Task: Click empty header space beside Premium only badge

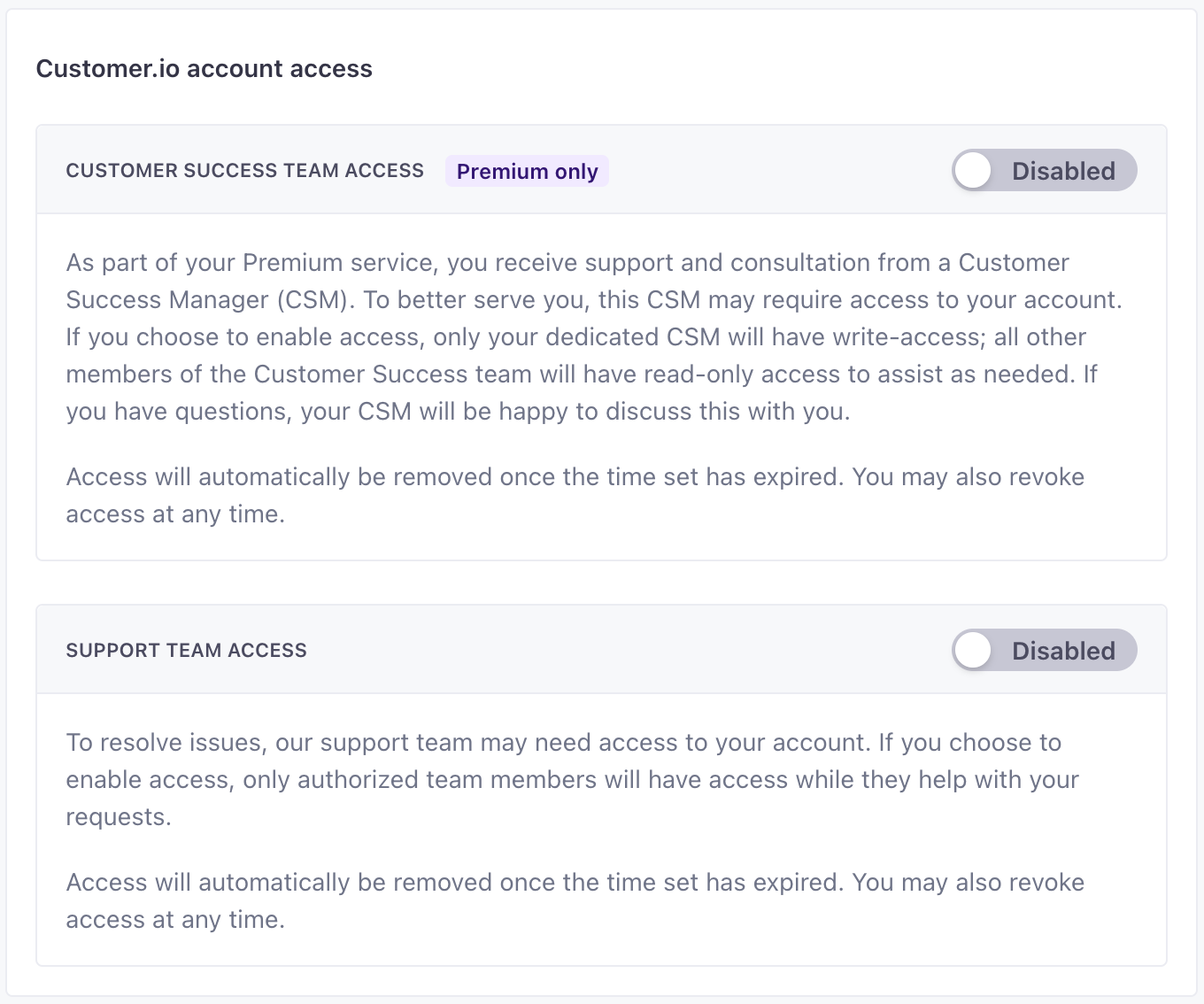Action: point(779,171)
